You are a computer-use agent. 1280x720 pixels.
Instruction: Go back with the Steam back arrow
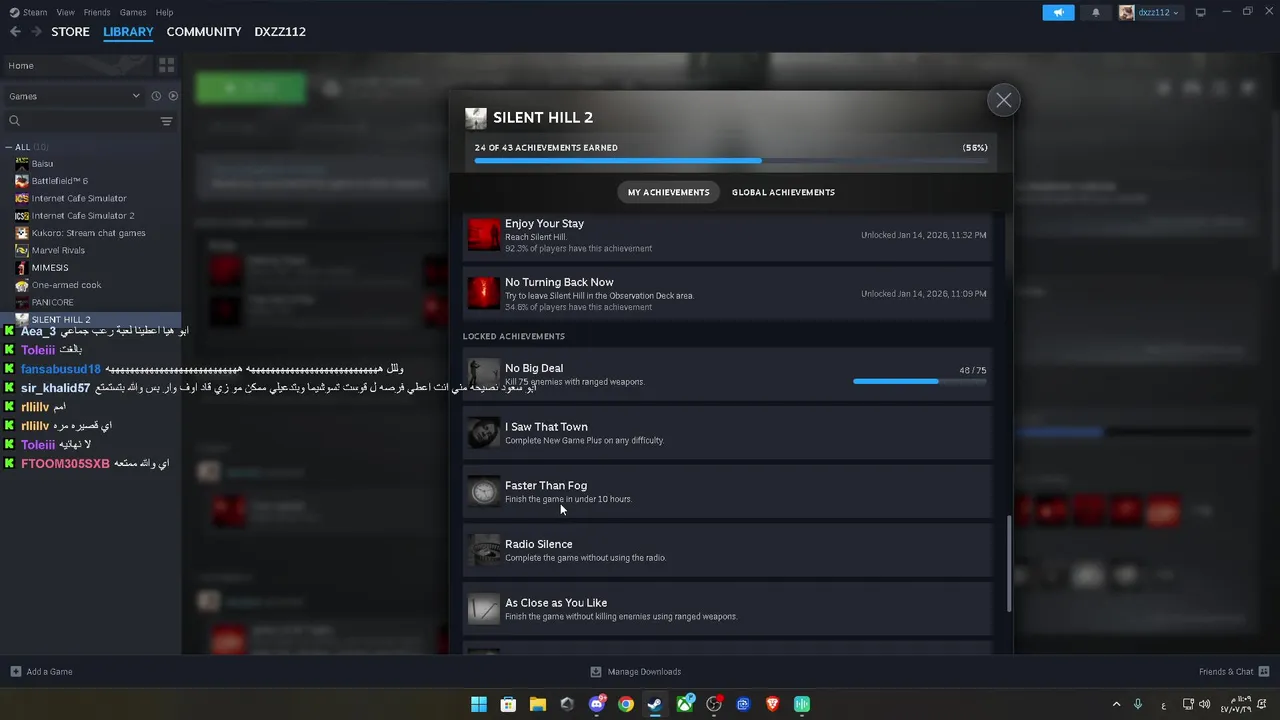click(15, 32)
